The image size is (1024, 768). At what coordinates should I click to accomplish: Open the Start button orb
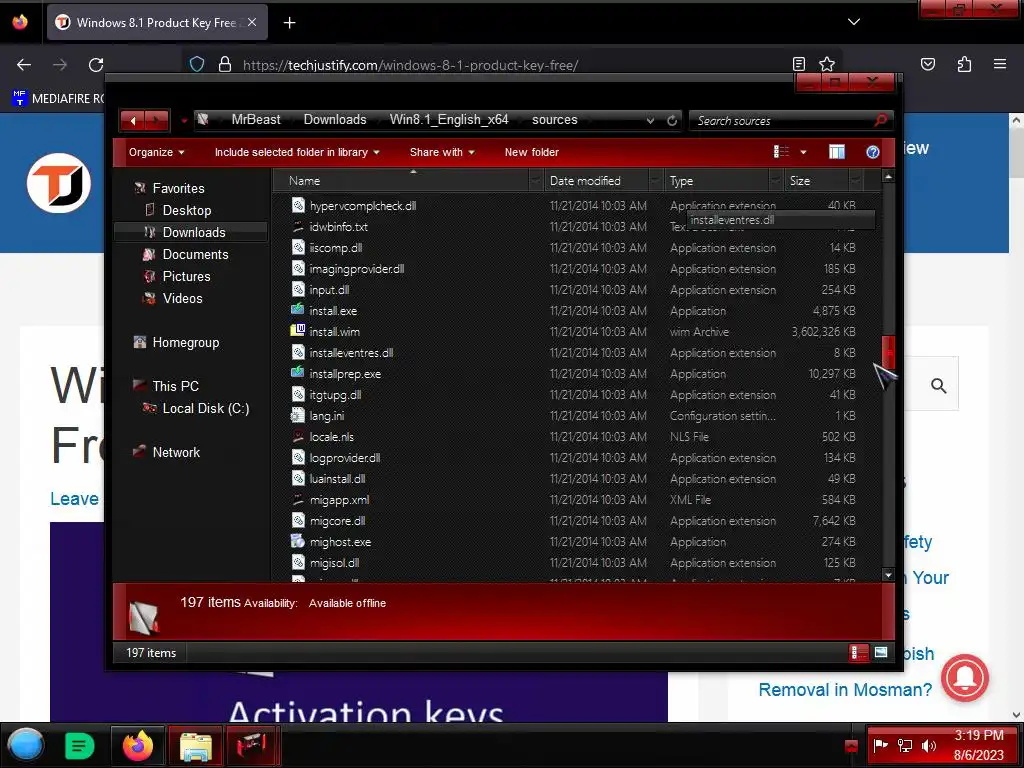coord(25,745)
